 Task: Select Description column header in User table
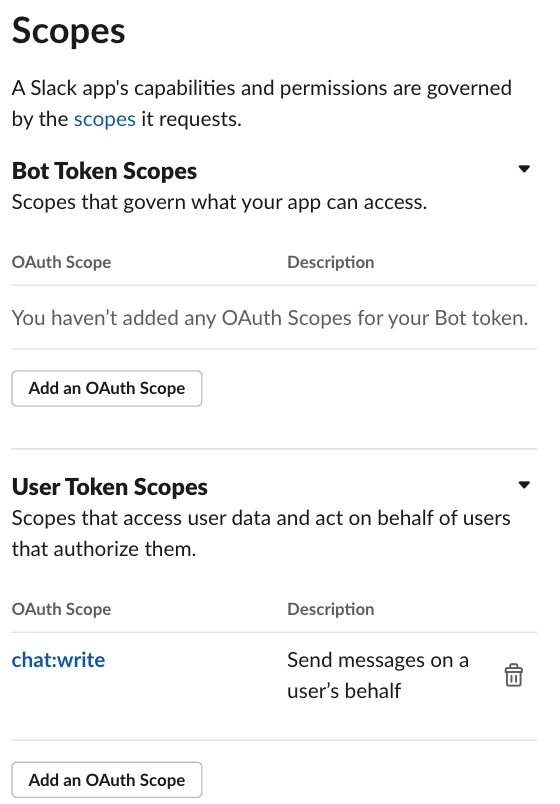click(331, 609)
